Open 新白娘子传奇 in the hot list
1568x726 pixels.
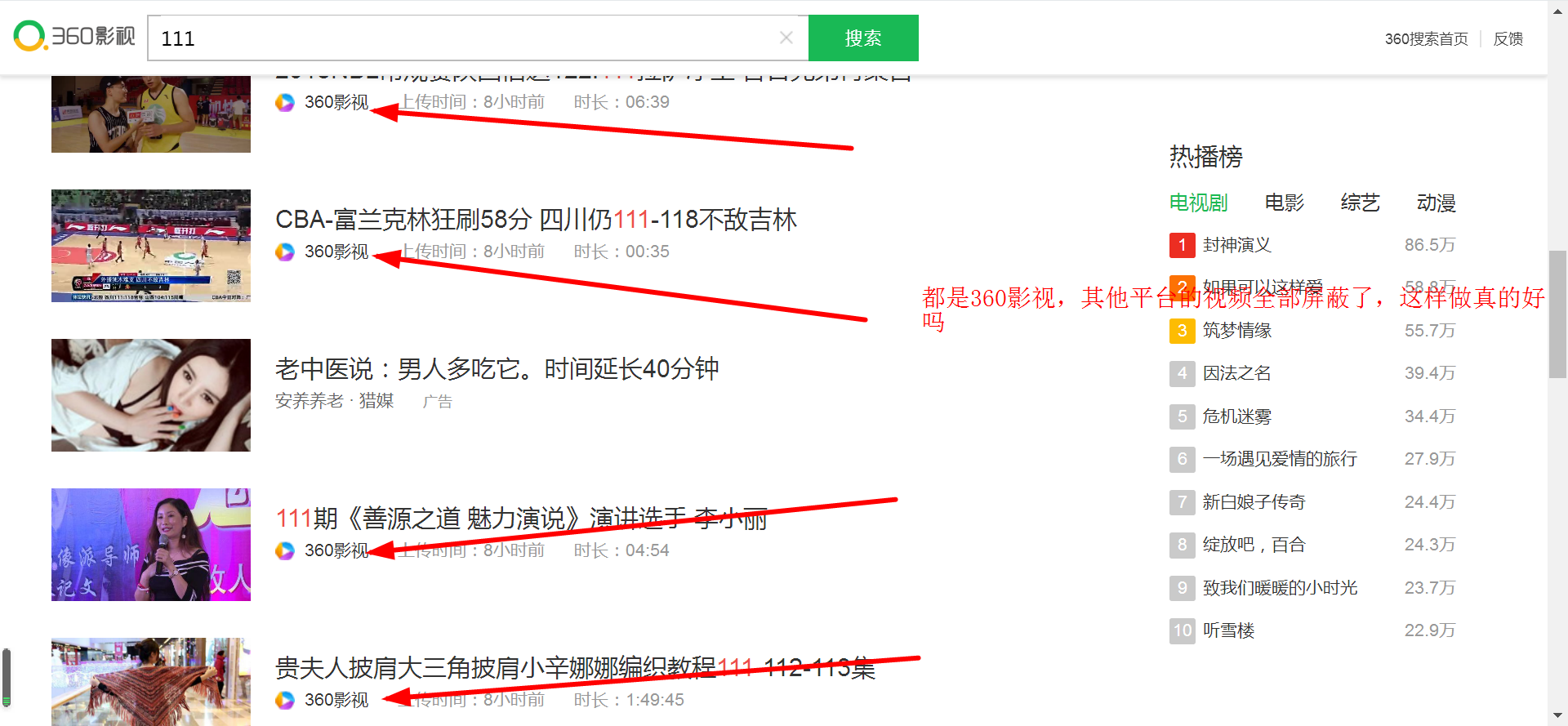(1254, 502)
